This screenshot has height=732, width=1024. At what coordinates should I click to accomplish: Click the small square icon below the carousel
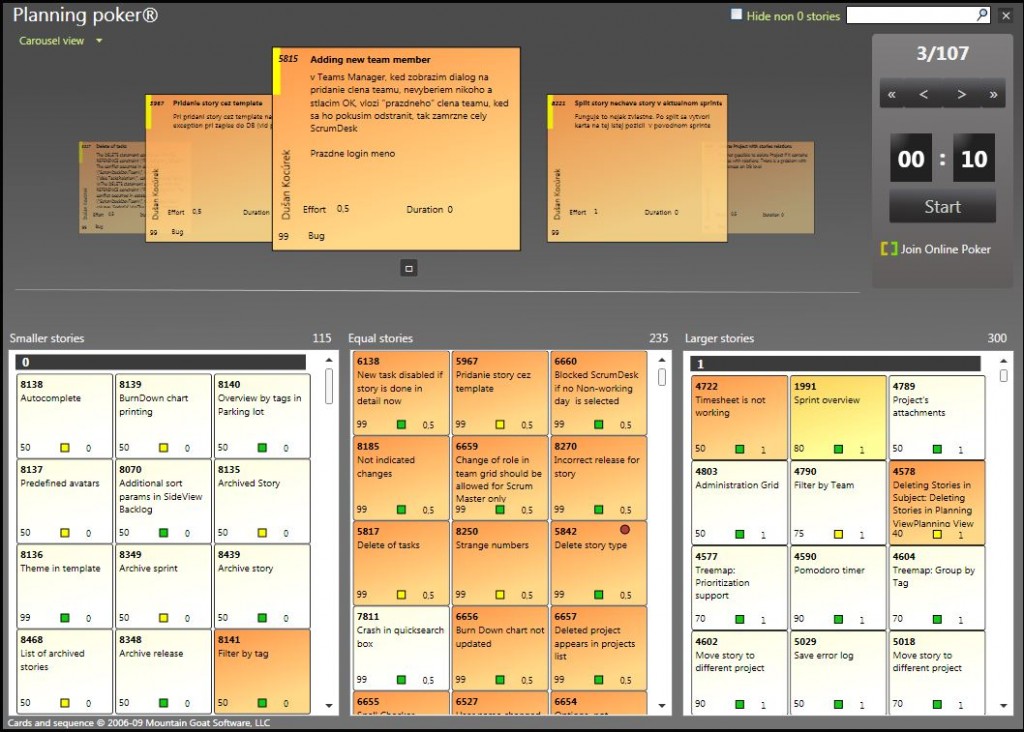(x=409, y=268)
